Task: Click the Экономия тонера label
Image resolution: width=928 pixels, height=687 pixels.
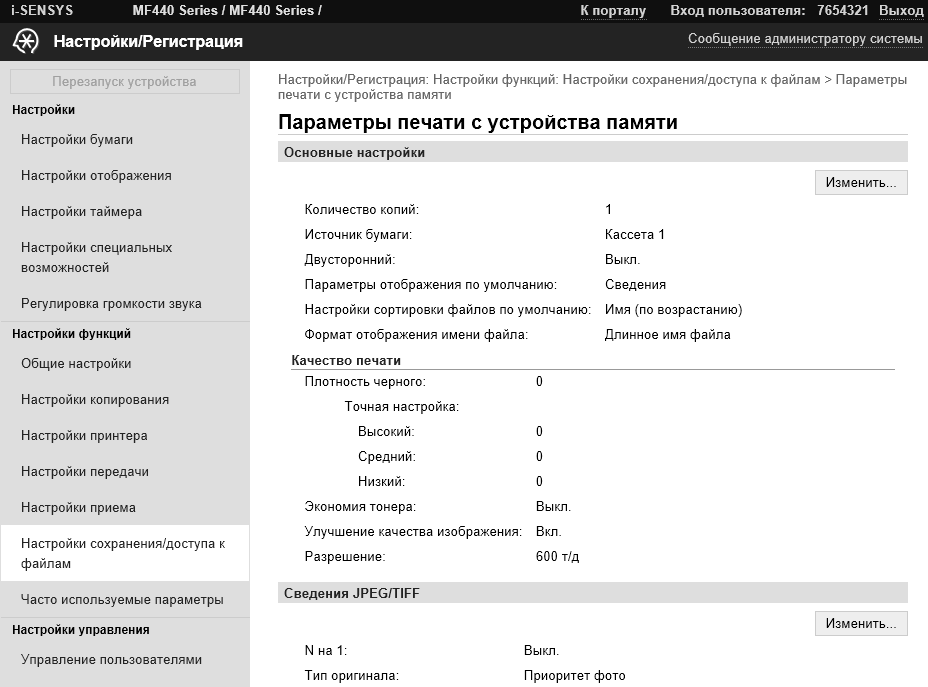Action: [360, 507]
